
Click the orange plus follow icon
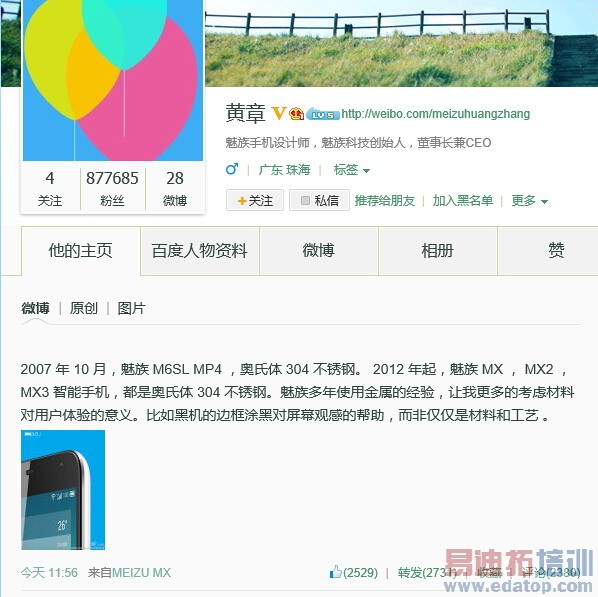242,201
